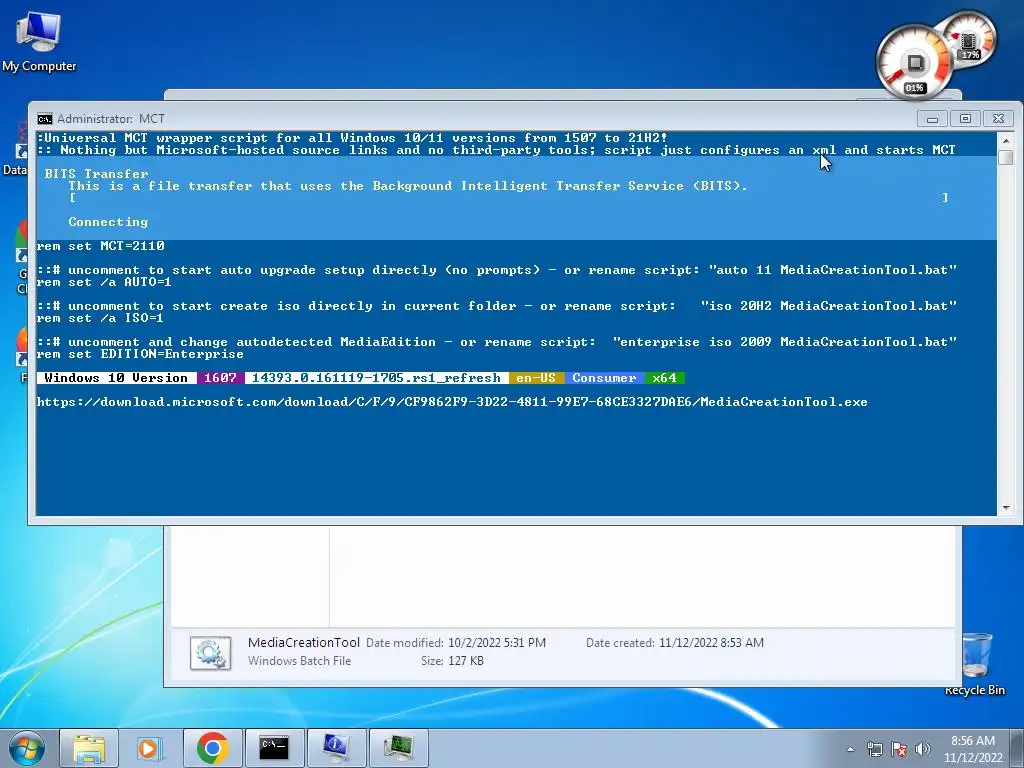Click the Consumer edition badge
Screen dimensions: 1024x768
point(604,378)
